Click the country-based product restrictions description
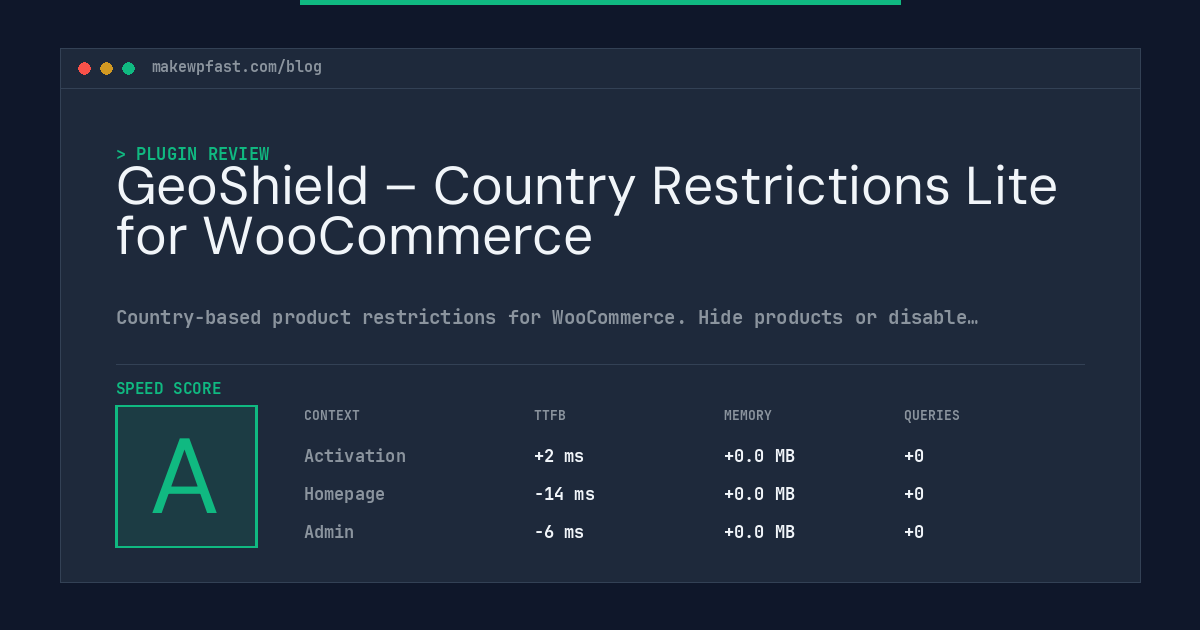Screen dimensions: 1200x630 [547, 318]
